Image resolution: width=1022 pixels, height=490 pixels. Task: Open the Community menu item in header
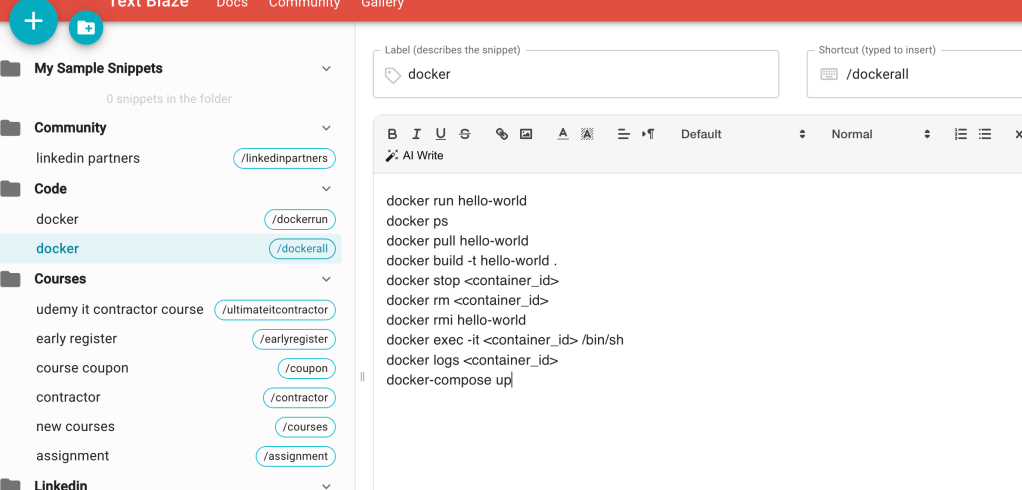304,4
